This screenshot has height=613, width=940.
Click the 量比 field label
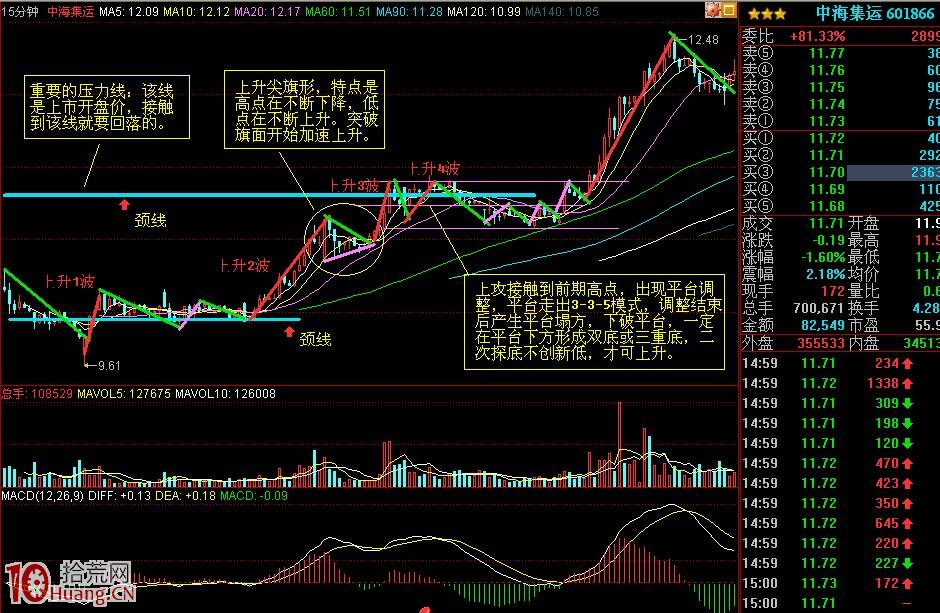[863, 291]
